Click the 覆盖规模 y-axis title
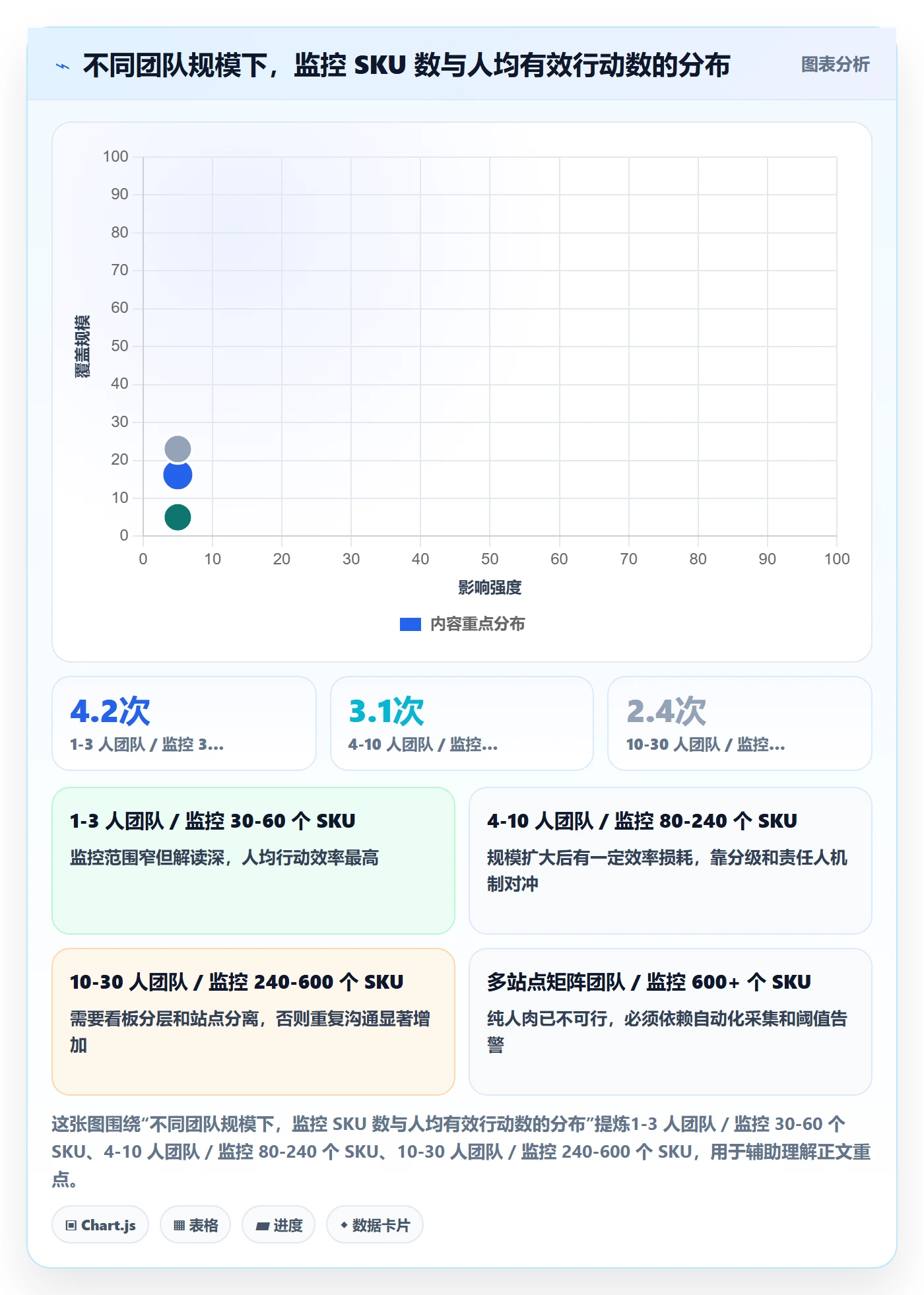 click(x=82, y=347)
